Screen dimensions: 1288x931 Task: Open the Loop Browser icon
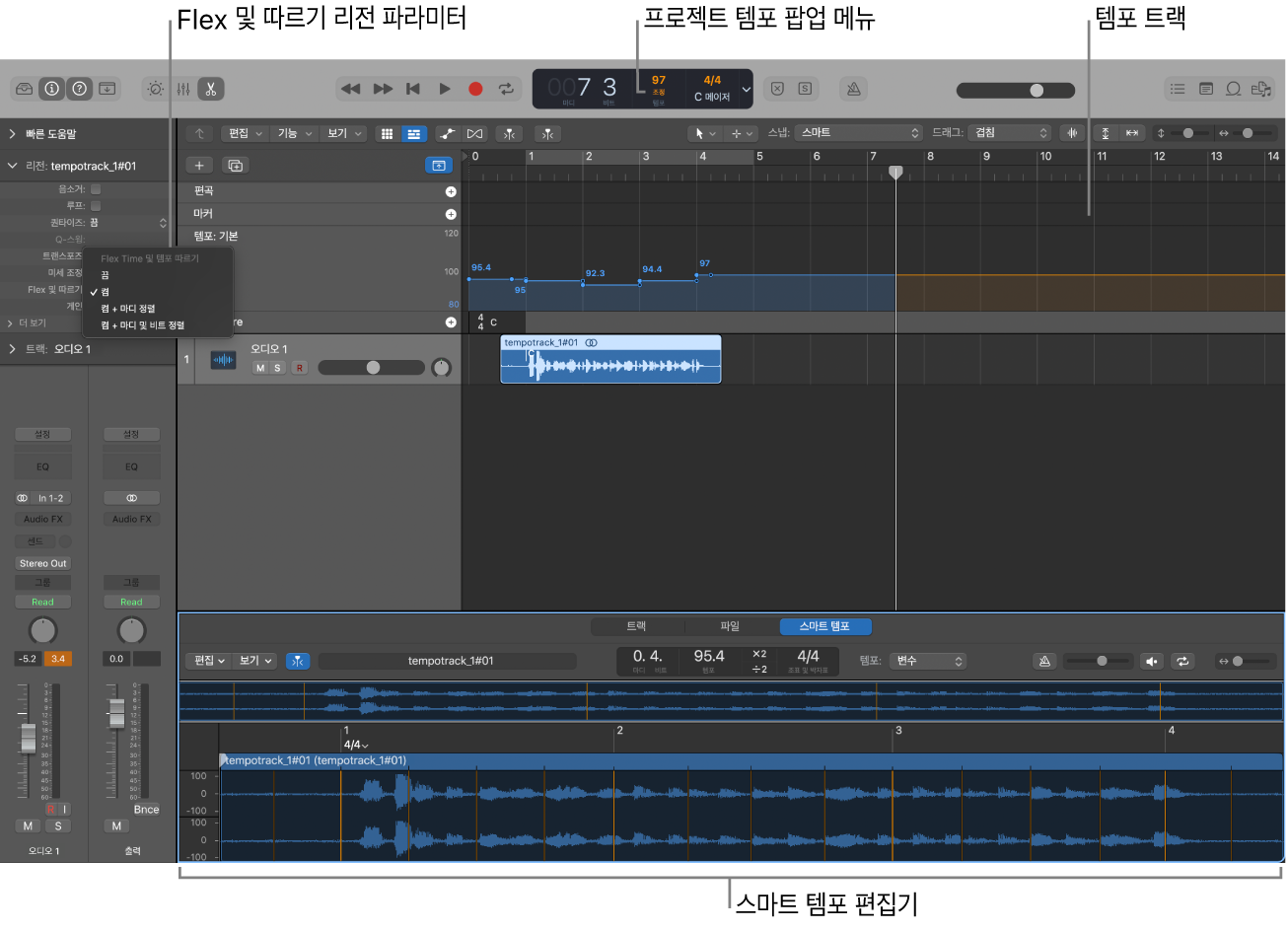click(1233, 89)
